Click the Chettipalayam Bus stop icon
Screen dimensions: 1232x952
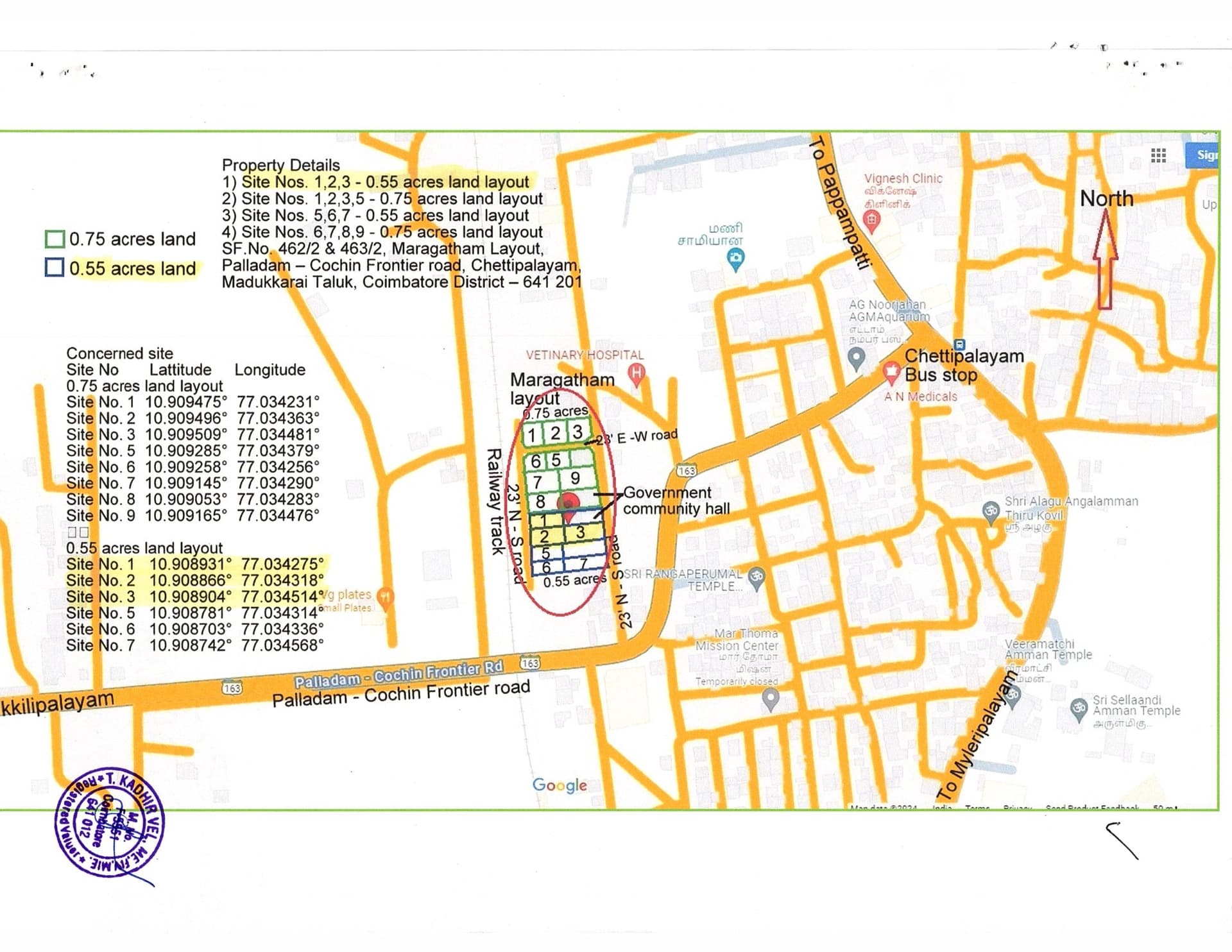(x=959, y=344)
